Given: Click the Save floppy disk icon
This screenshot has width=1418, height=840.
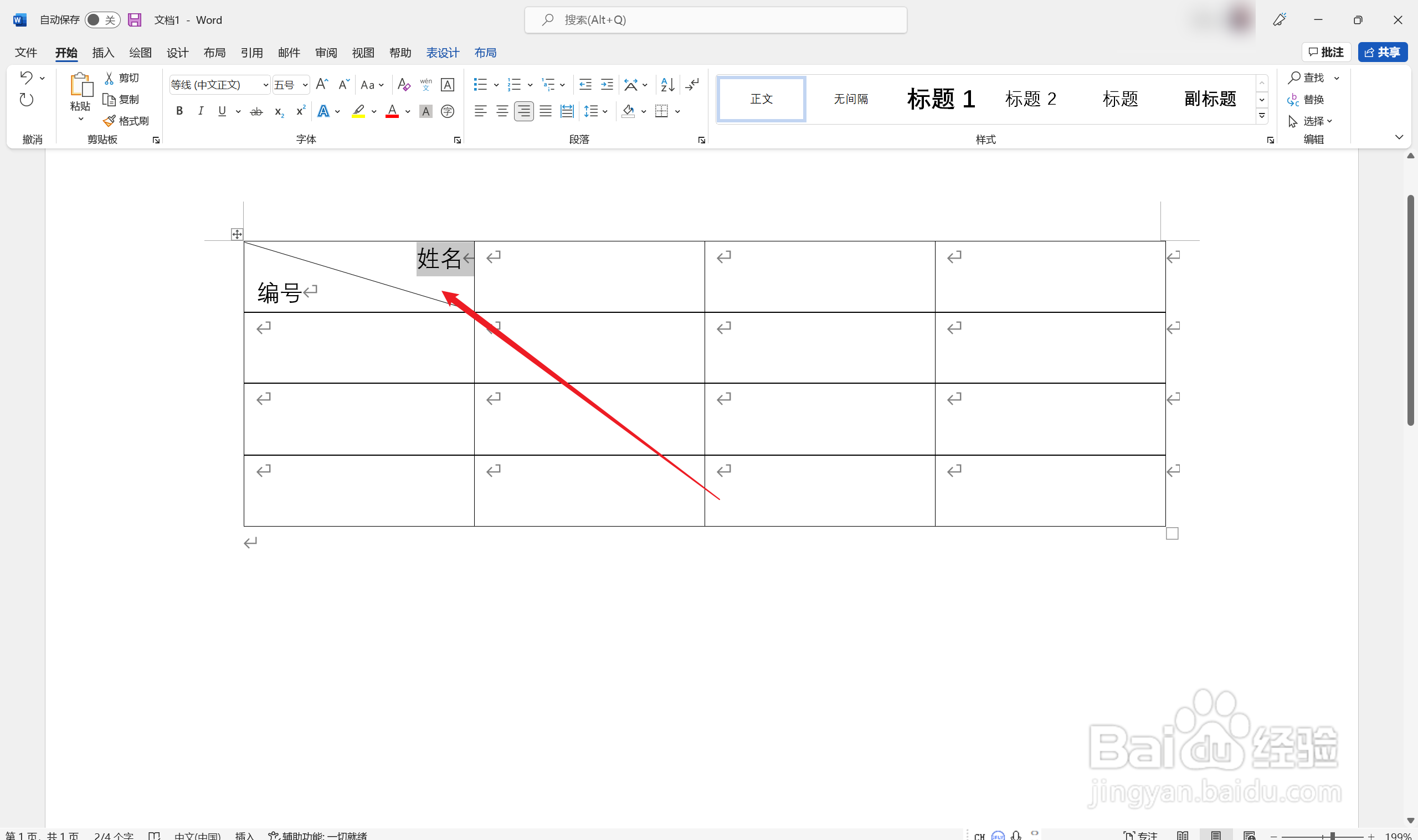Looking at the screenshot, I should (134, 20).
